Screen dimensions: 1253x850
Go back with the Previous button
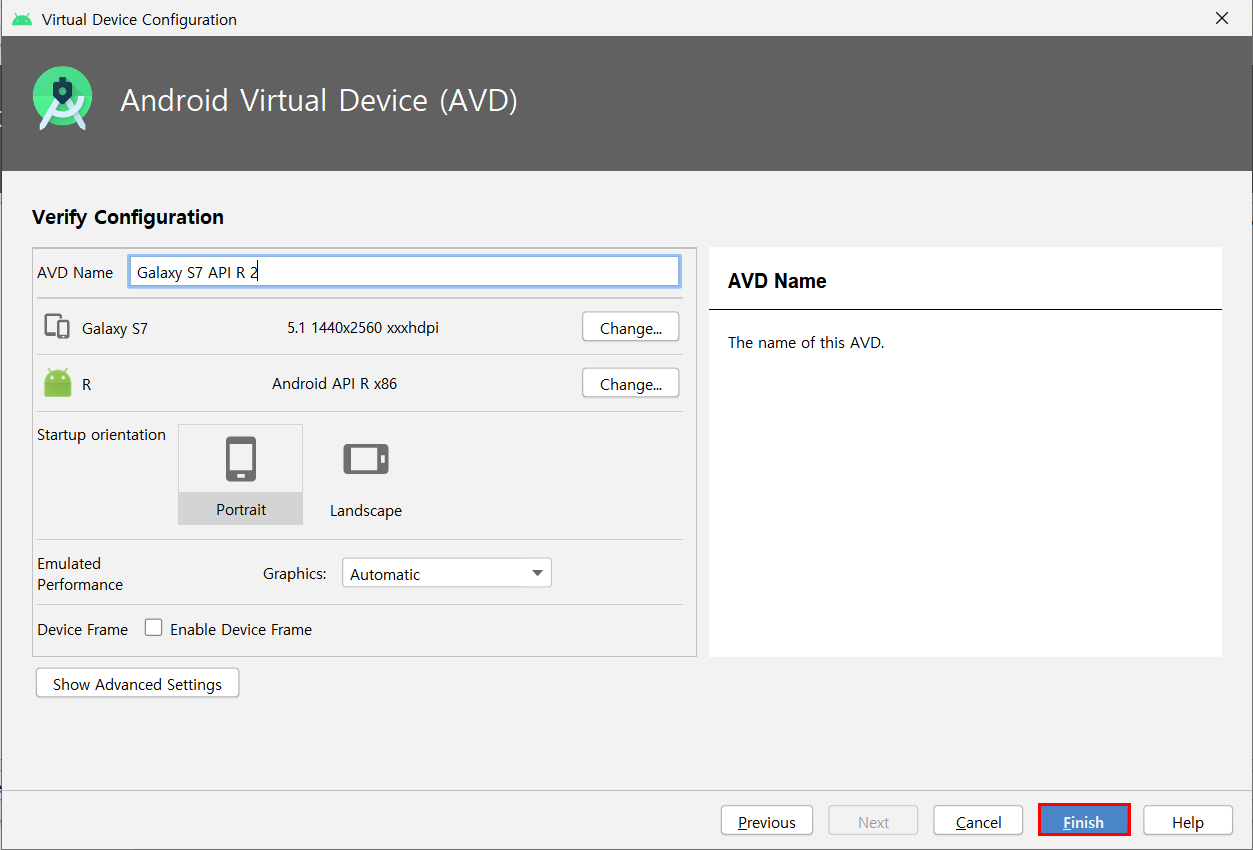767,821
